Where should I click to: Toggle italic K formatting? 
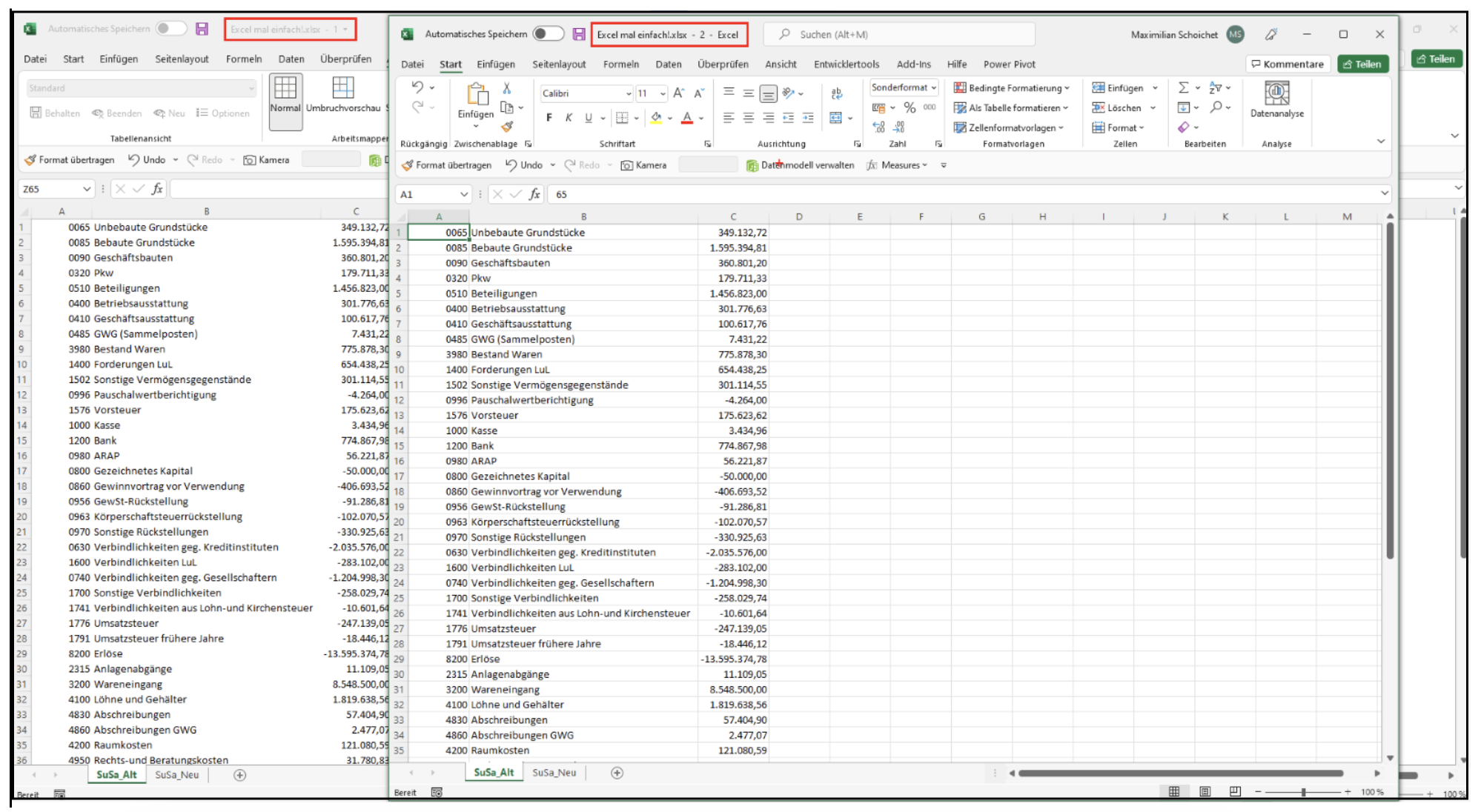(569, 118)
